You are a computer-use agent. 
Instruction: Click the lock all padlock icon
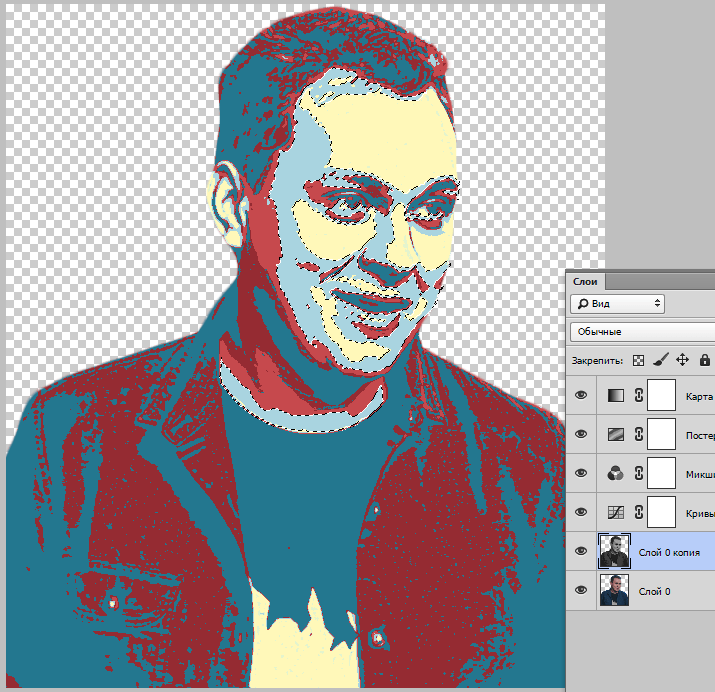(x=705, y=360)
